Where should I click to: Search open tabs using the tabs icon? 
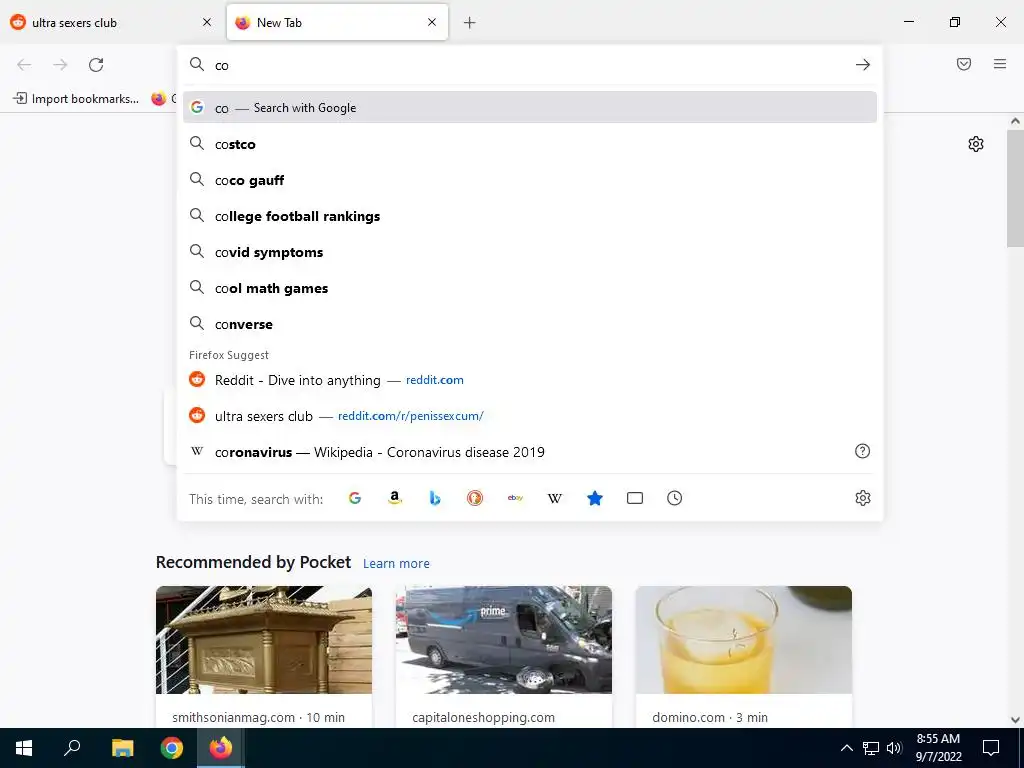pyautogui.click(x=635, y=498)
